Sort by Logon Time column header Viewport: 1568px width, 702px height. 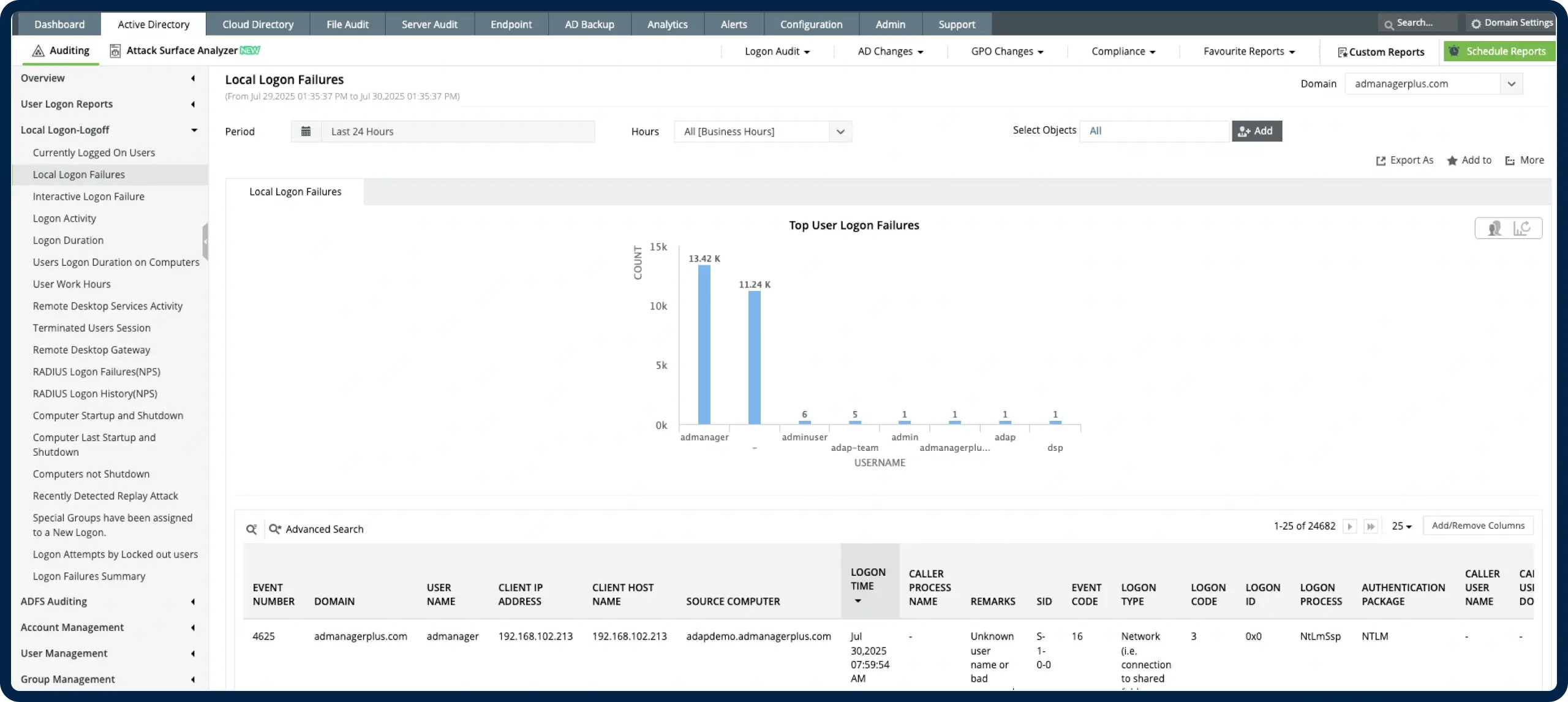pyautogui.click(x=868, y=579)
